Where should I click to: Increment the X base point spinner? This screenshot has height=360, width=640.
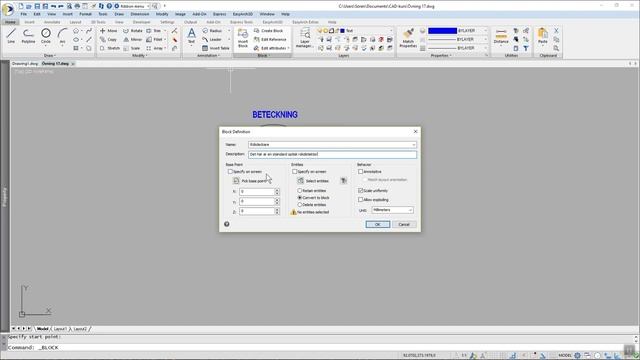(277, 190)
